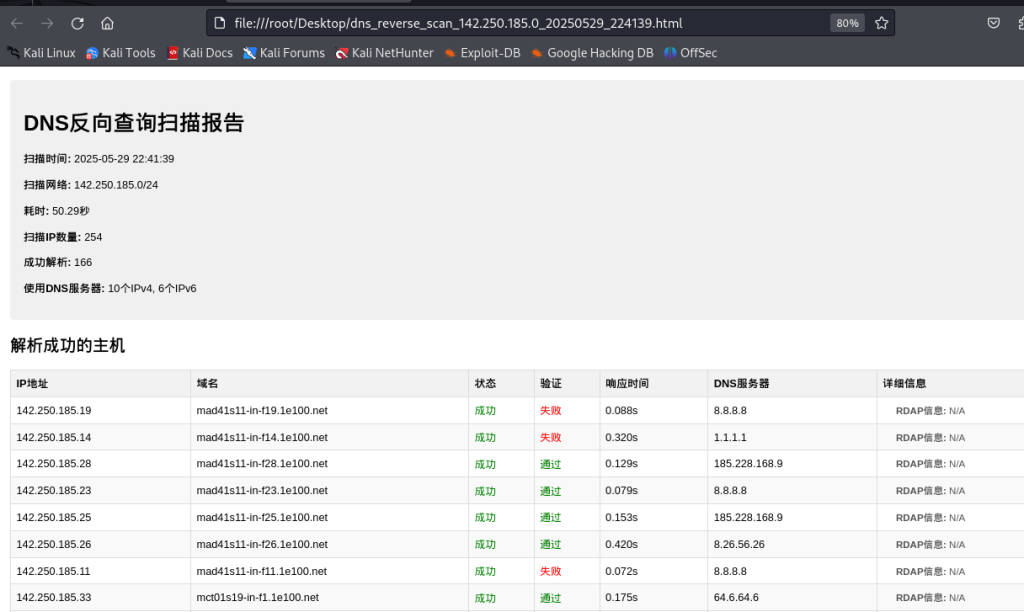1024x612 pixels.
Task: Reset zoom via the 80% badge
Action: coord(846,23)
